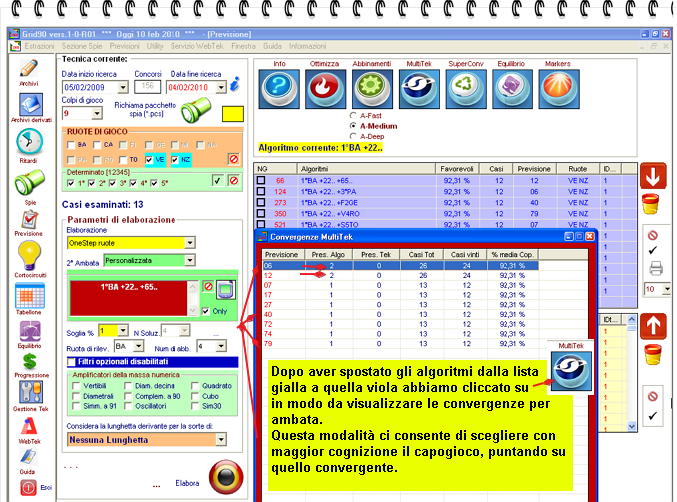677x502 pixels.
Task: Sort by the Favorevoli column header
Action: coord(457,169)
